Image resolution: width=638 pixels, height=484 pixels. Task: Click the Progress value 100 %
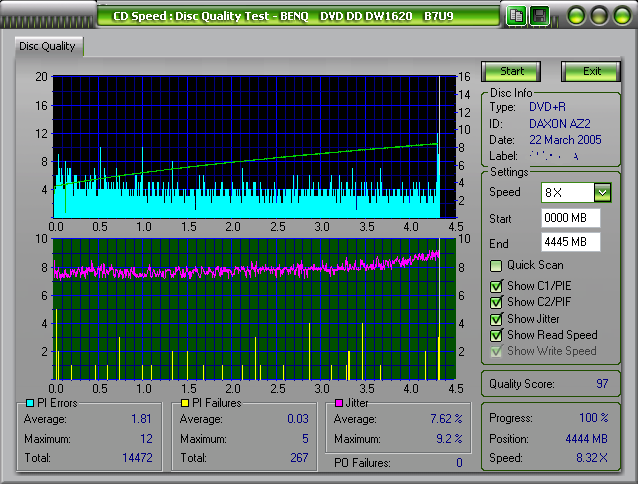pyautogui.click(x=594, y=418)
